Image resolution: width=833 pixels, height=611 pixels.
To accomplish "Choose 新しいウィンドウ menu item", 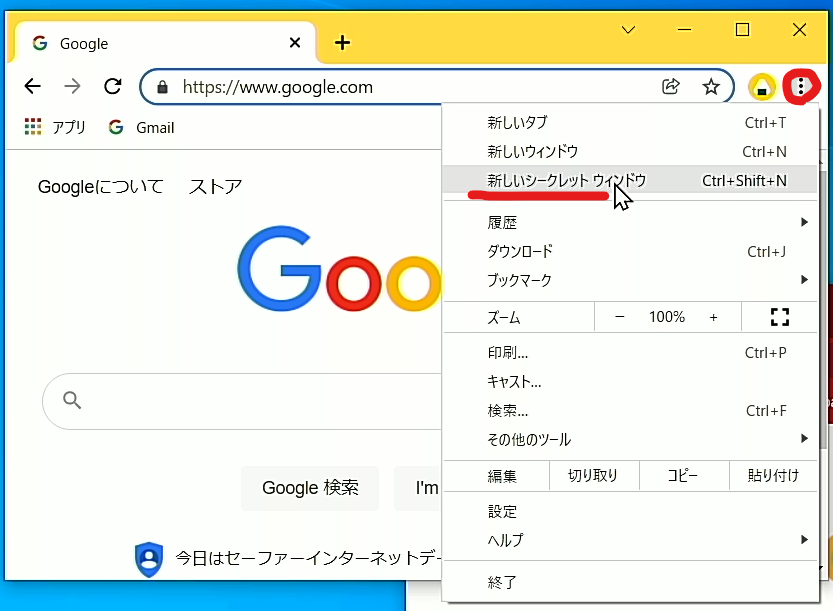I will [630, 151].
